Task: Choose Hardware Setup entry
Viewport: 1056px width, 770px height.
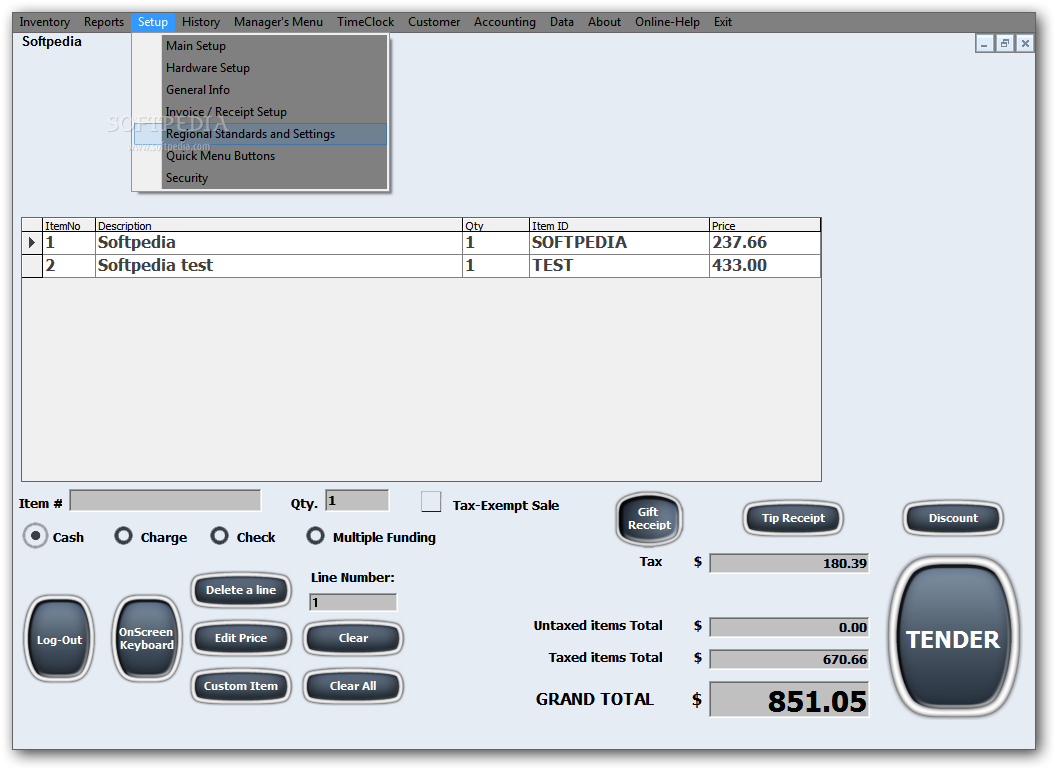Action: (260, 68)
